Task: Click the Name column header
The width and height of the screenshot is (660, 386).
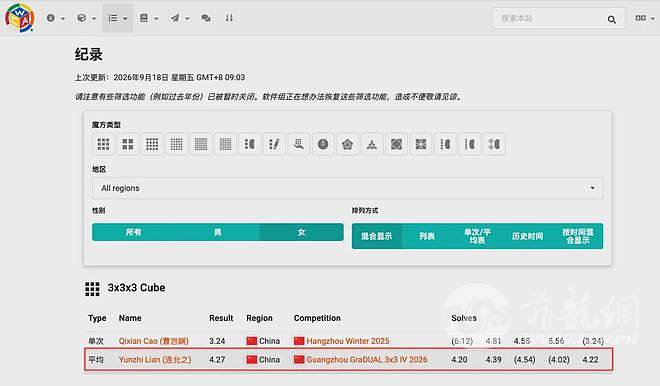Action: [x=130, y=318]
